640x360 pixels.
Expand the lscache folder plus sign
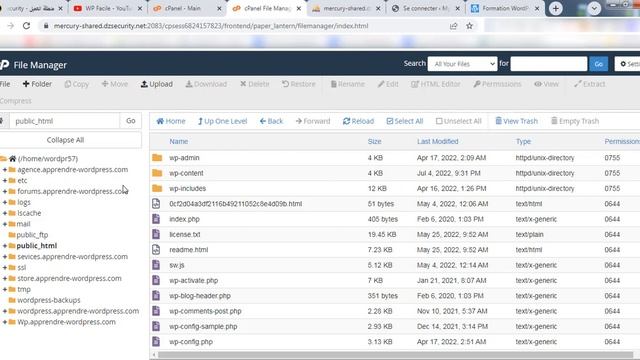[5, 213]
